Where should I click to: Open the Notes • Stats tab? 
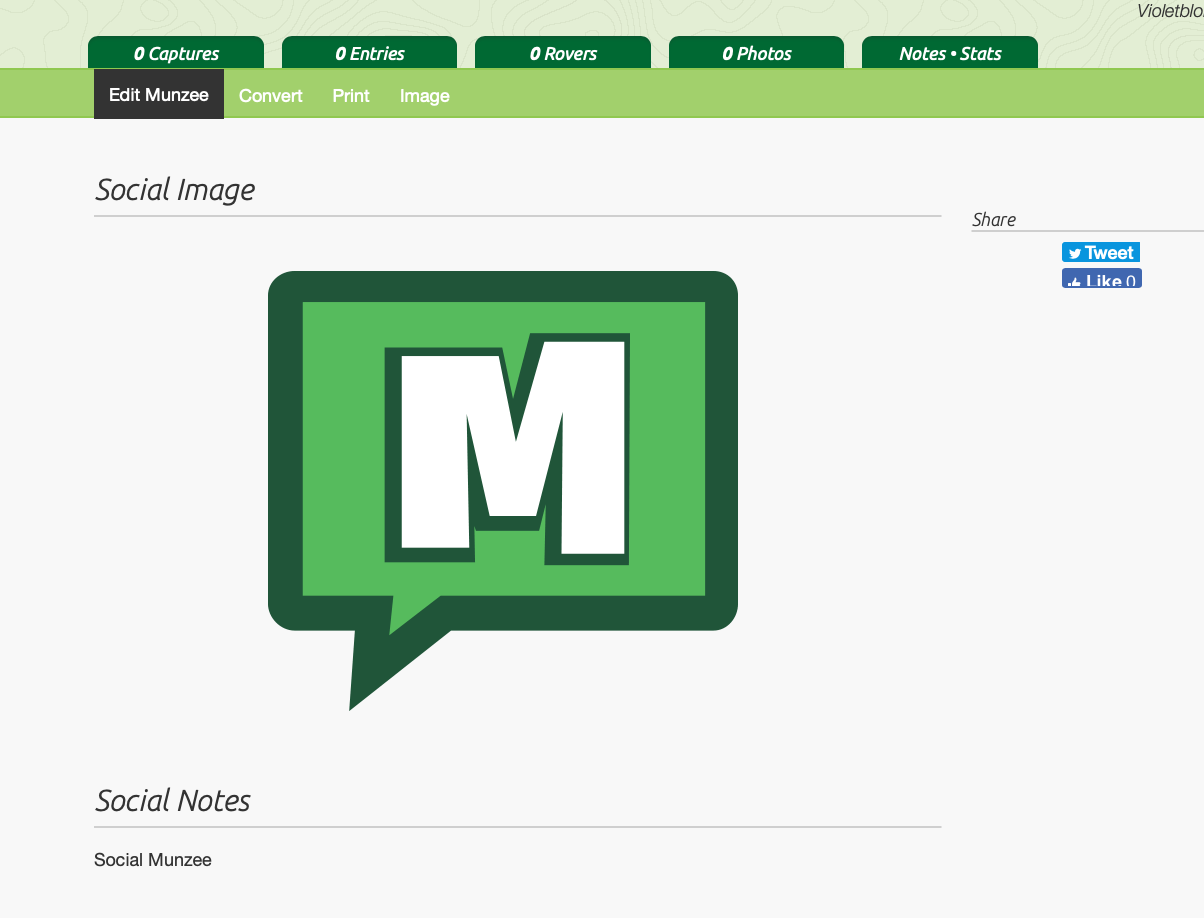tap(950, 53)
